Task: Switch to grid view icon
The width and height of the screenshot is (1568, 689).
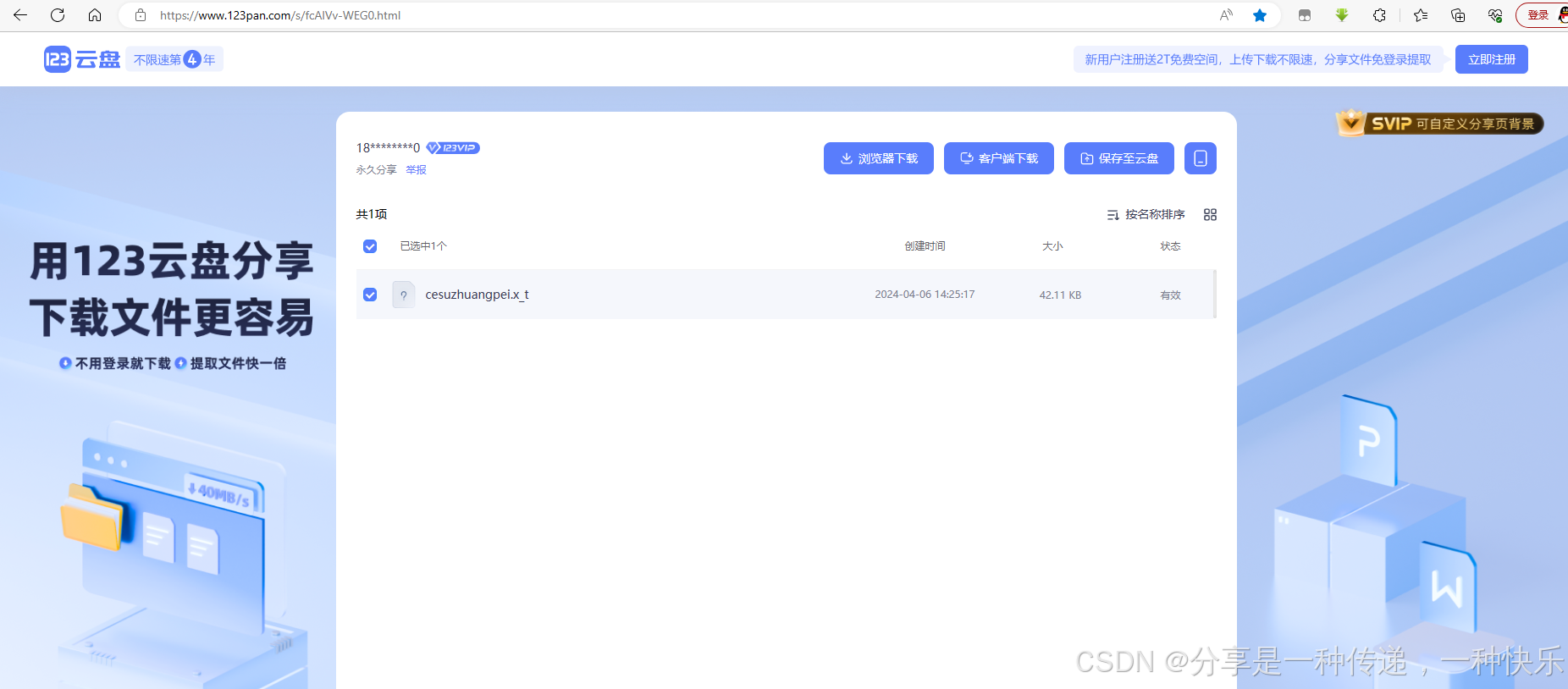Action: coord(1210,215)
